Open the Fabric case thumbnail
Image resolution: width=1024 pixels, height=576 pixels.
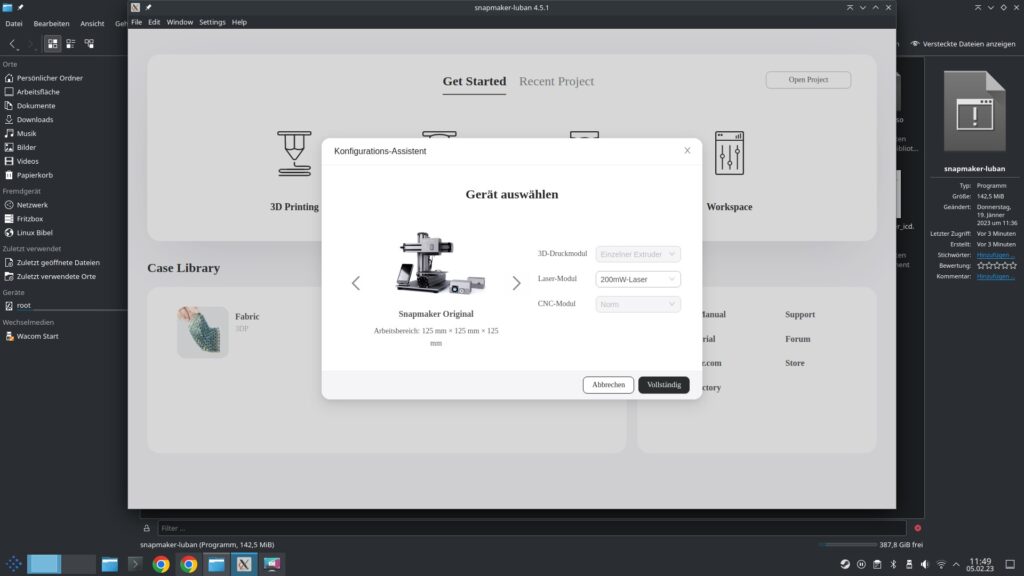pos(202,332)
